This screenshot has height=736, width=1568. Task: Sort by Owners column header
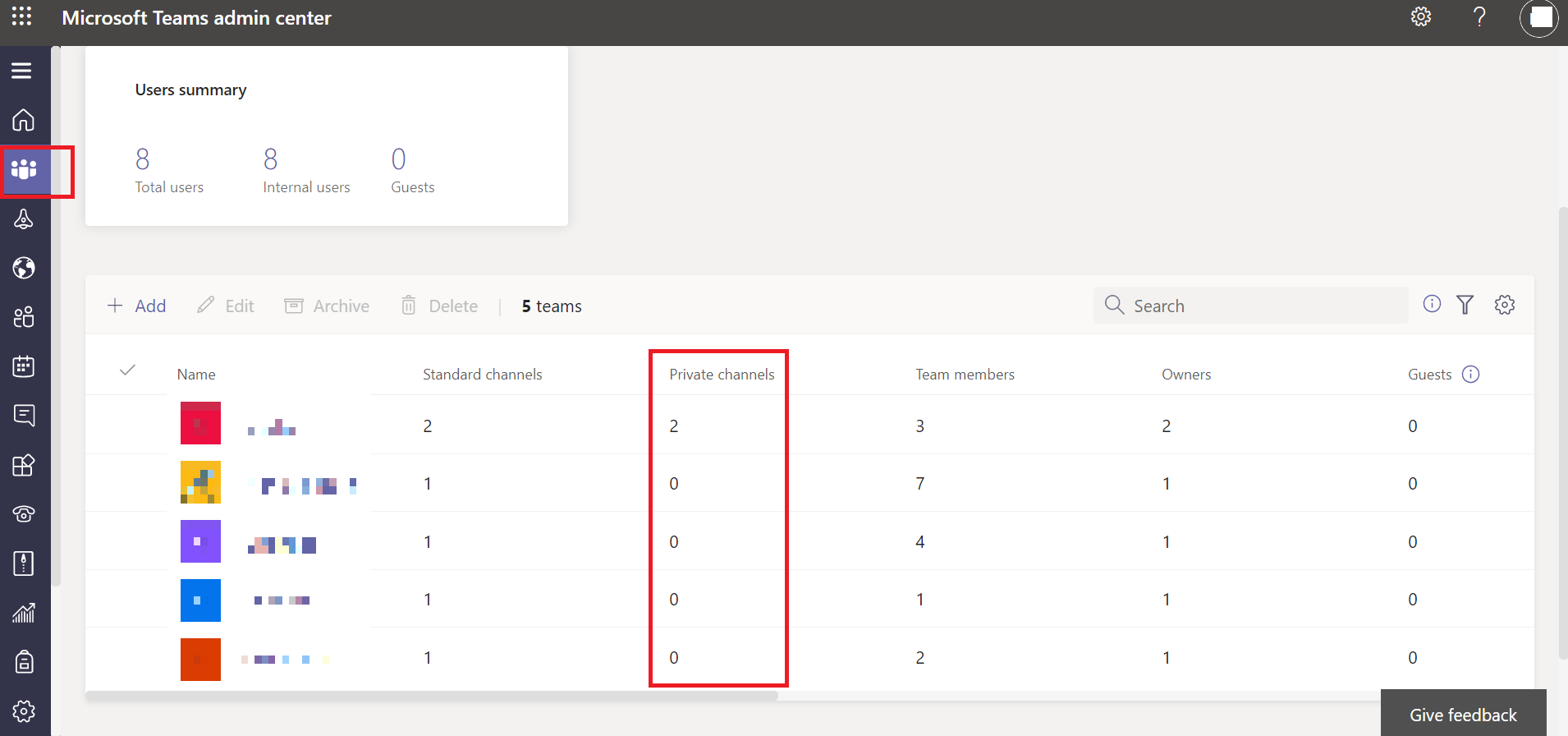pos(1186,375)
